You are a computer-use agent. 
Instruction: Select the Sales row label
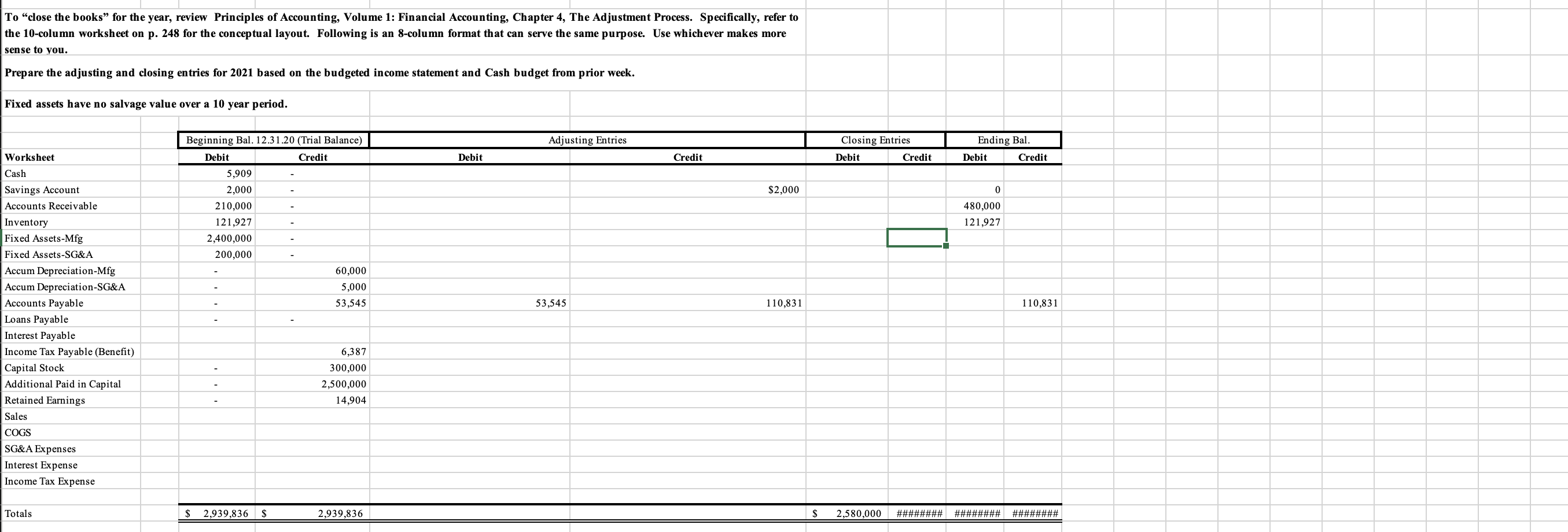pos(15,416)
